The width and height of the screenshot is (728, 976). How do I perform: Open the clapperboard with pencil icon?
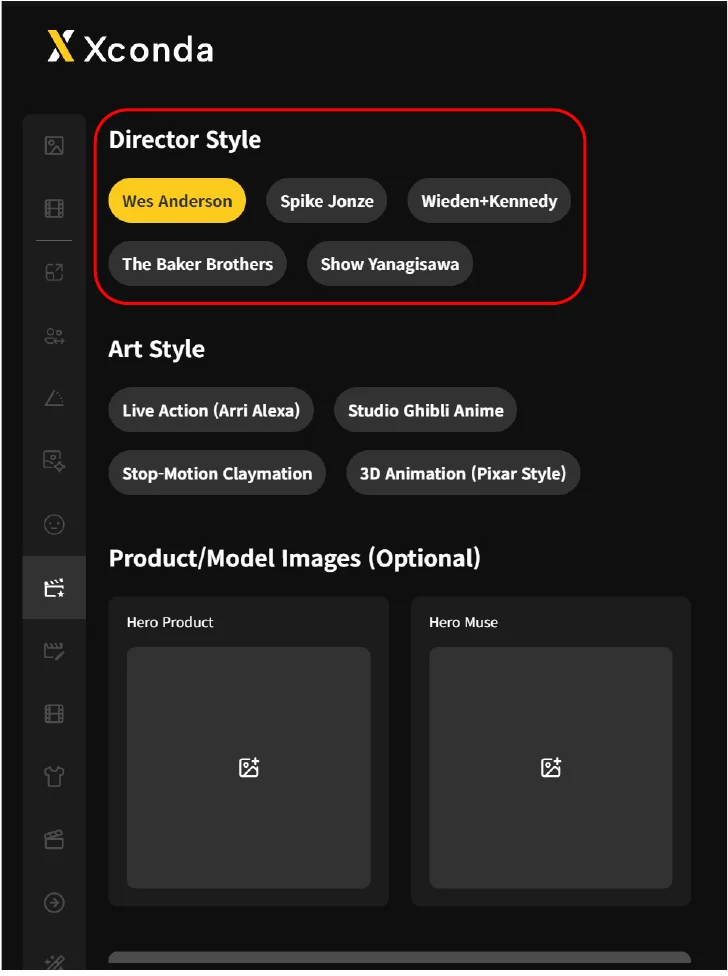54,651
